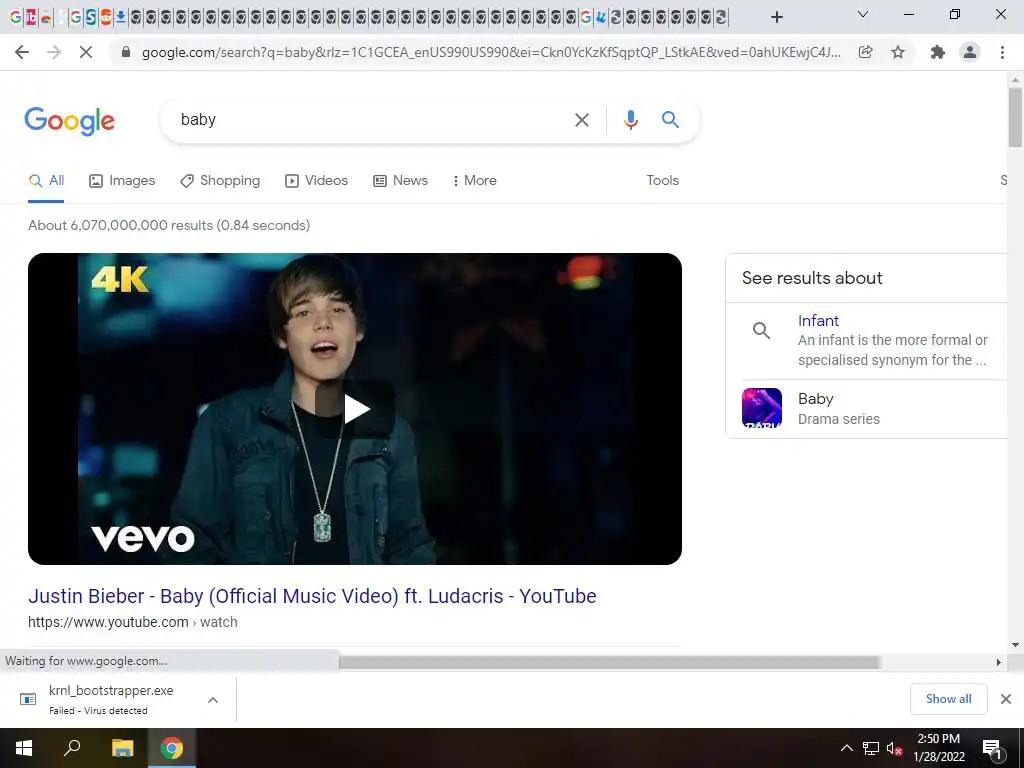
Task: Open the Windows Start menu
Action: tap(24, 748)
